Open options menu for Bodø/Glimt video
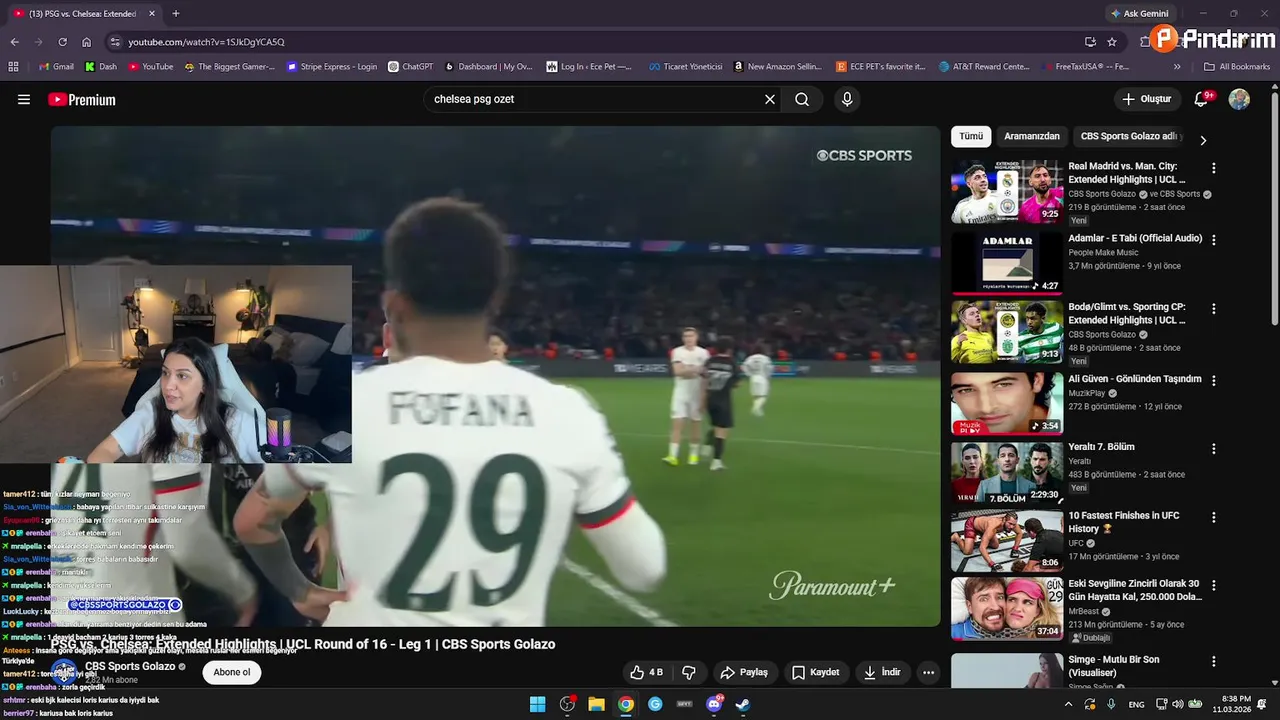The height and width of the screenshot is (720, 1280). (x=1214, y=310)
